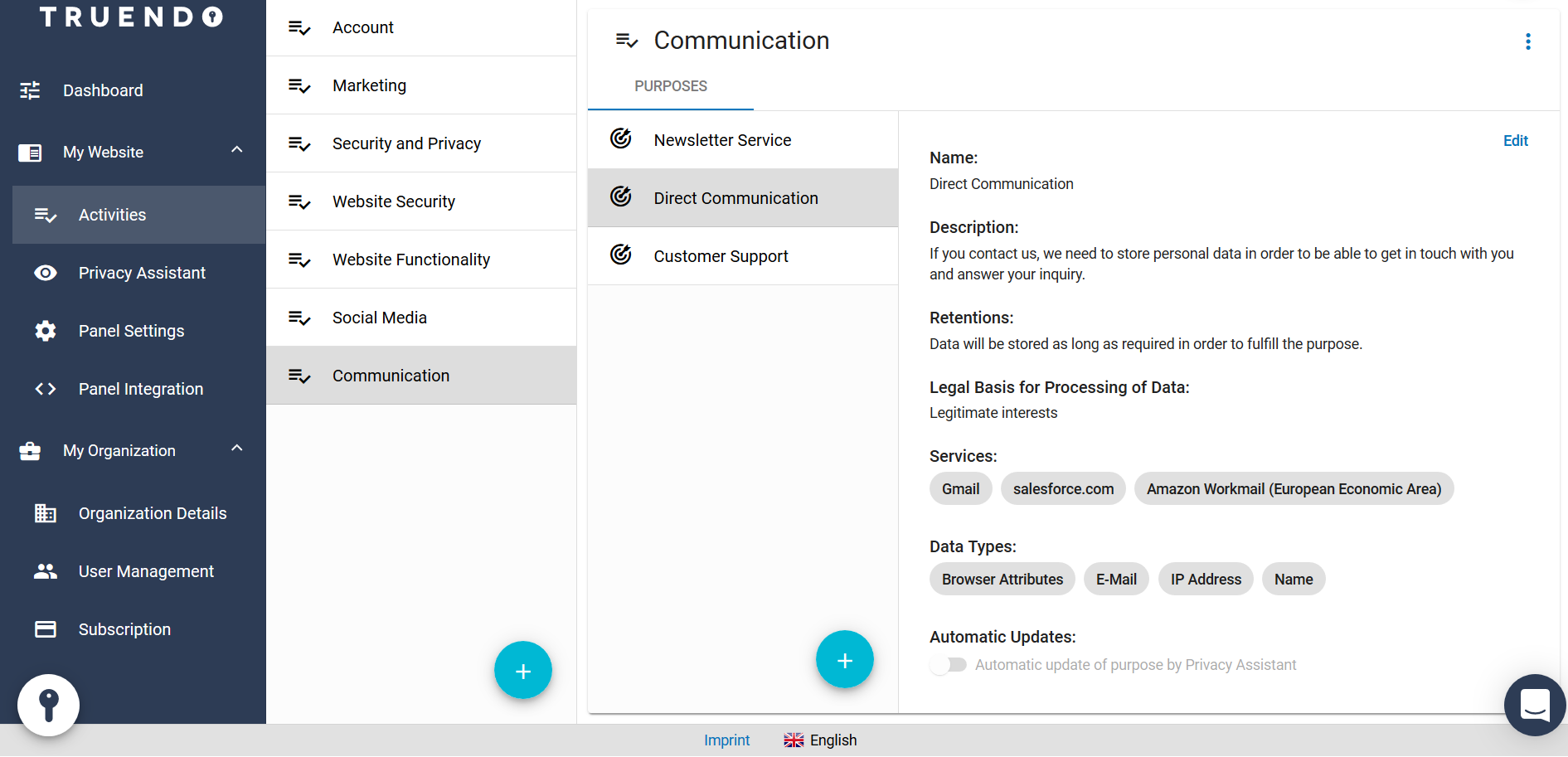Select the Newsletter Service purpose
This screenshot has width=1568, height=757.
[x=722, y=140]
